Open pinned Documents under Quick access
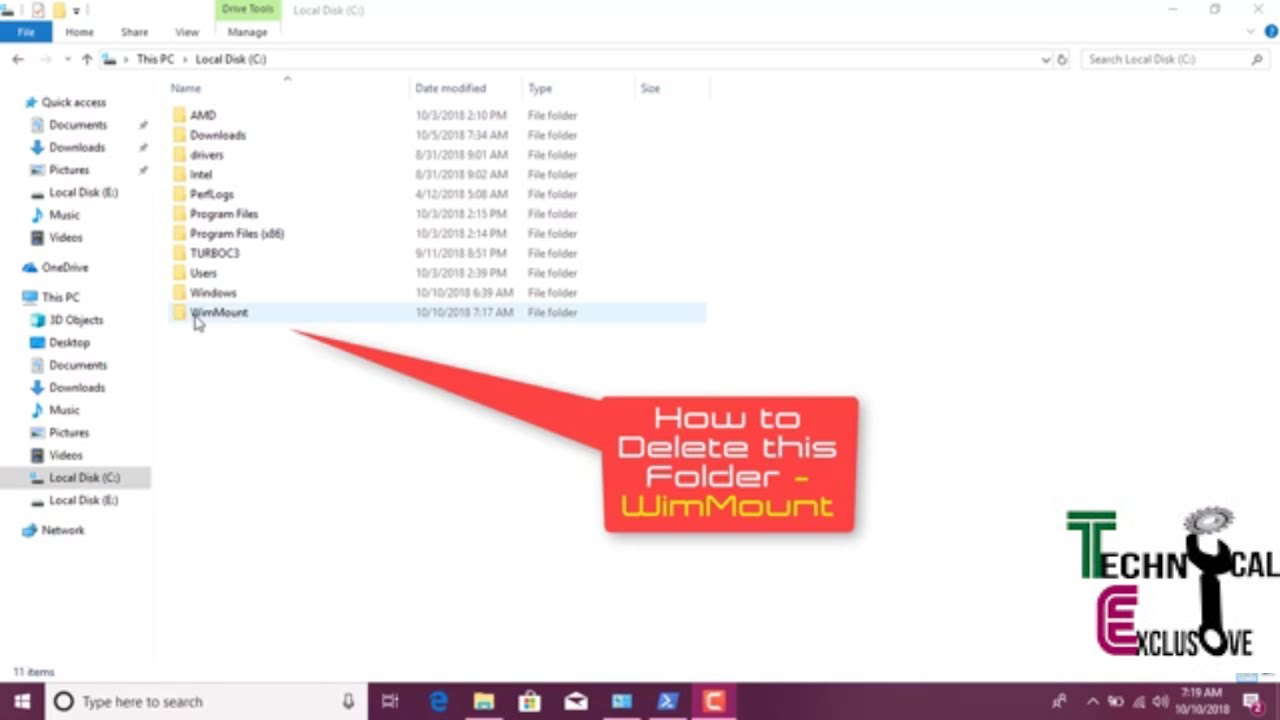This screenshot has width=1280, height=720. point(78,125)
